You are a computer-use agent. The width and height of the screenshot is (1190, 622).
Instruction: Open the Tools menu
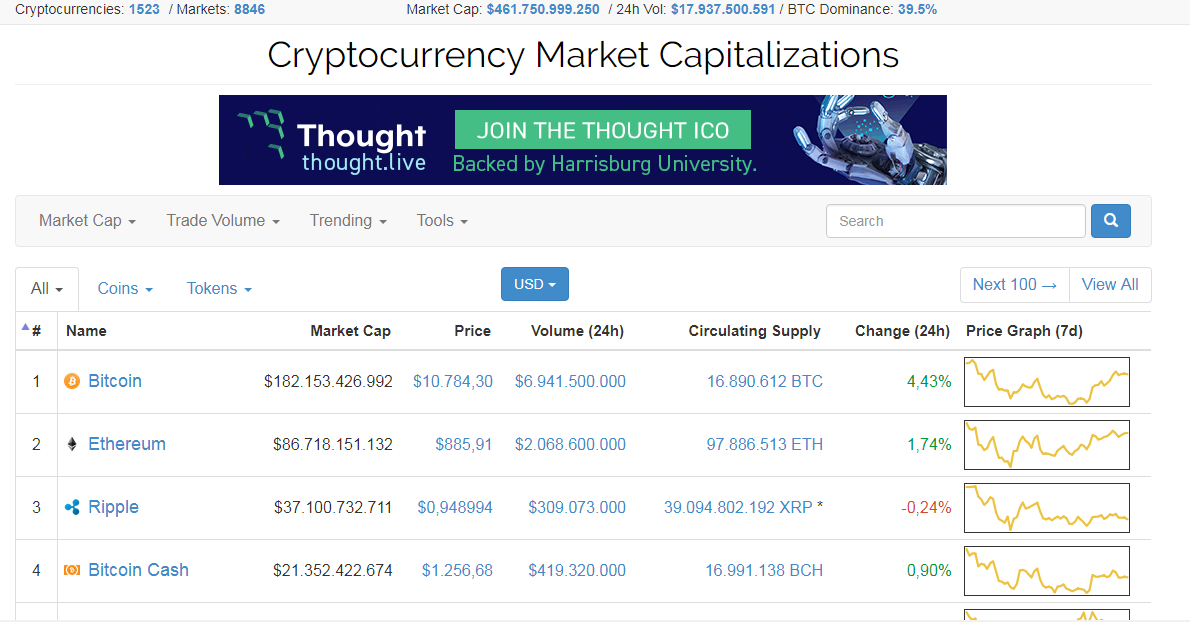click(x=442, y=221)
